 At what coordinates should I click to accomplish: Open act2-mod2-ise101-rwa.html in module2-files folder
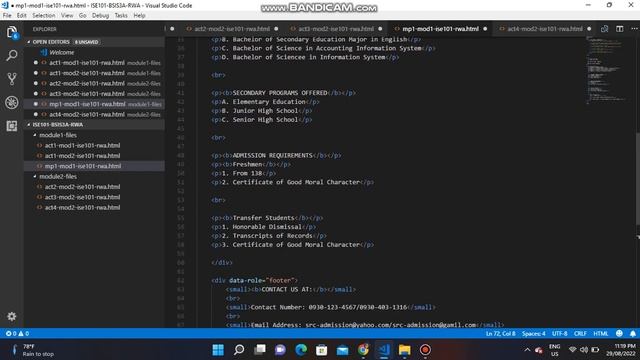[x=82, y=187]
